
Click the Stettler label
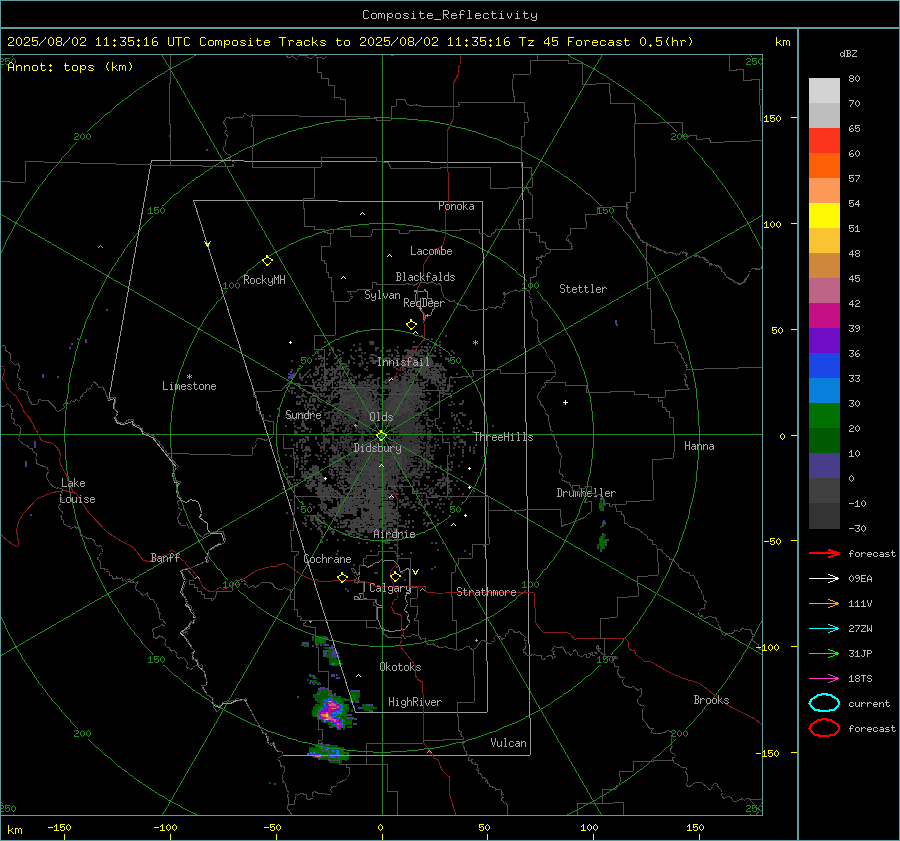tap(583, 289)
